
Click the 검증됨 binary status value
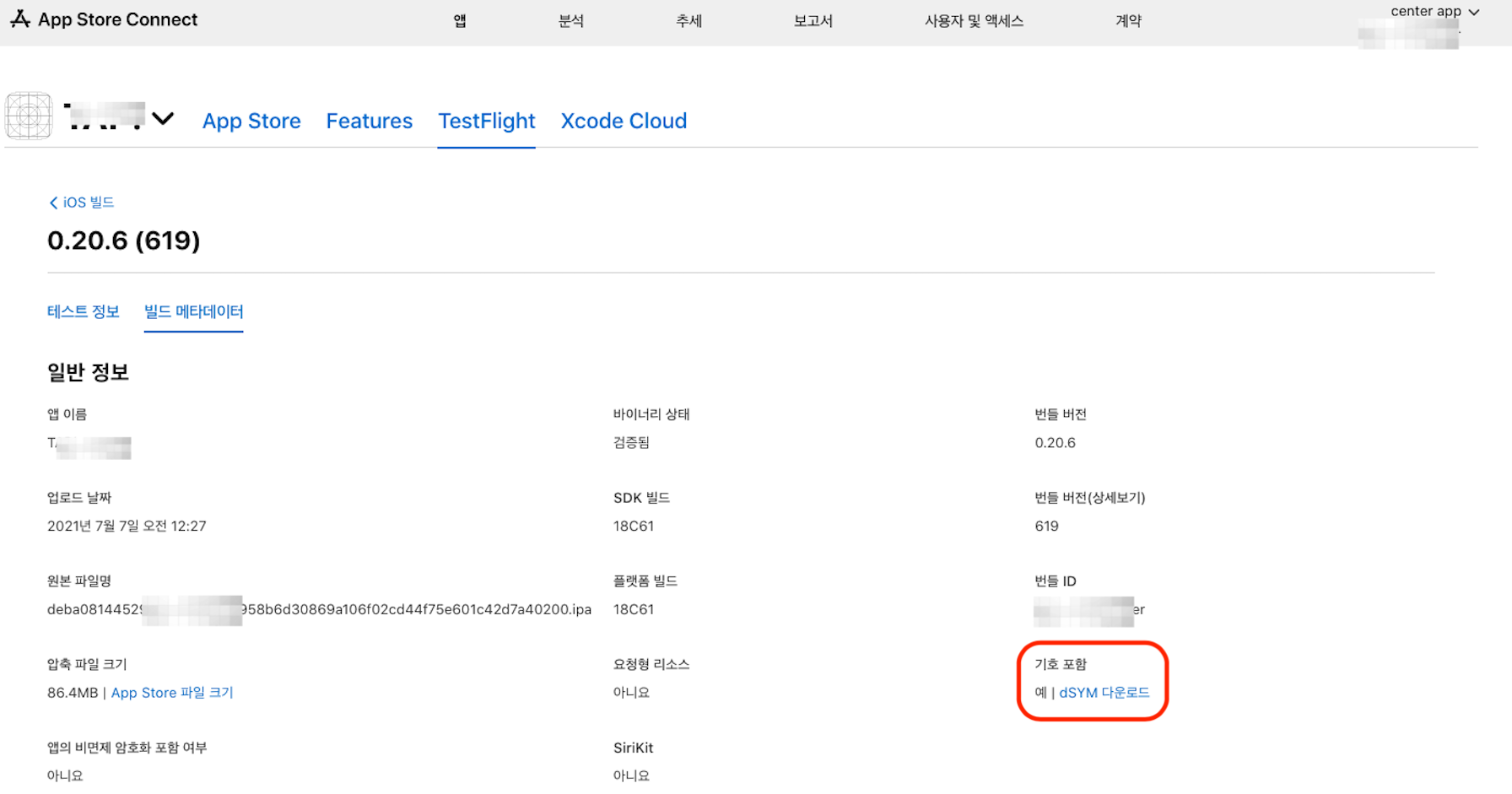tap(631, 442)
